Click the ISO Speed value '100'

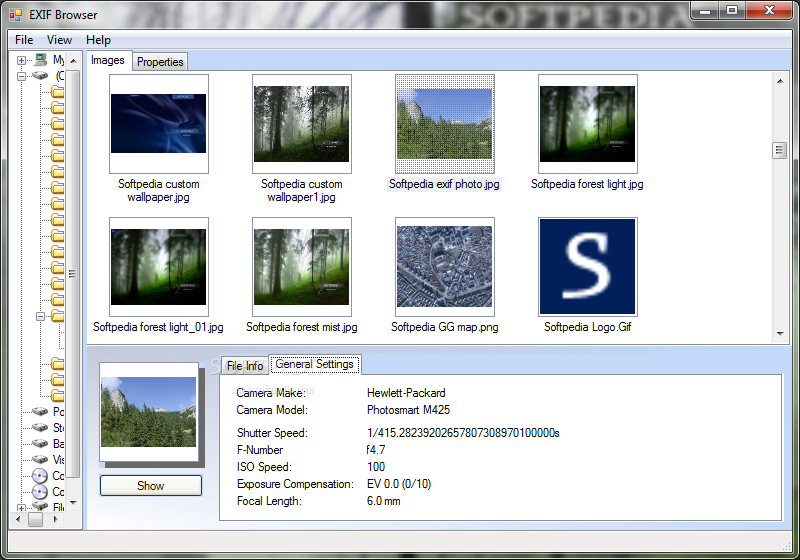click(376, 467)
